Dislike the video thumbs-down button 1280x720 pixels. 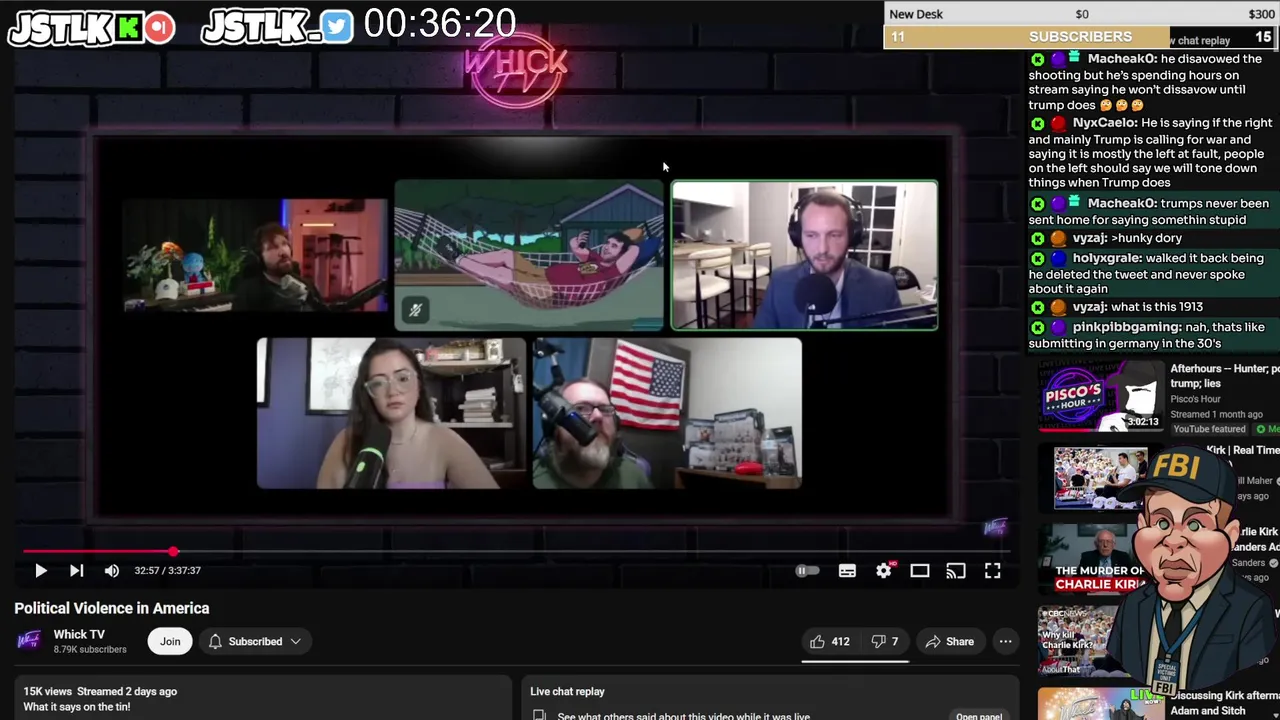click(x=885, y=641)
